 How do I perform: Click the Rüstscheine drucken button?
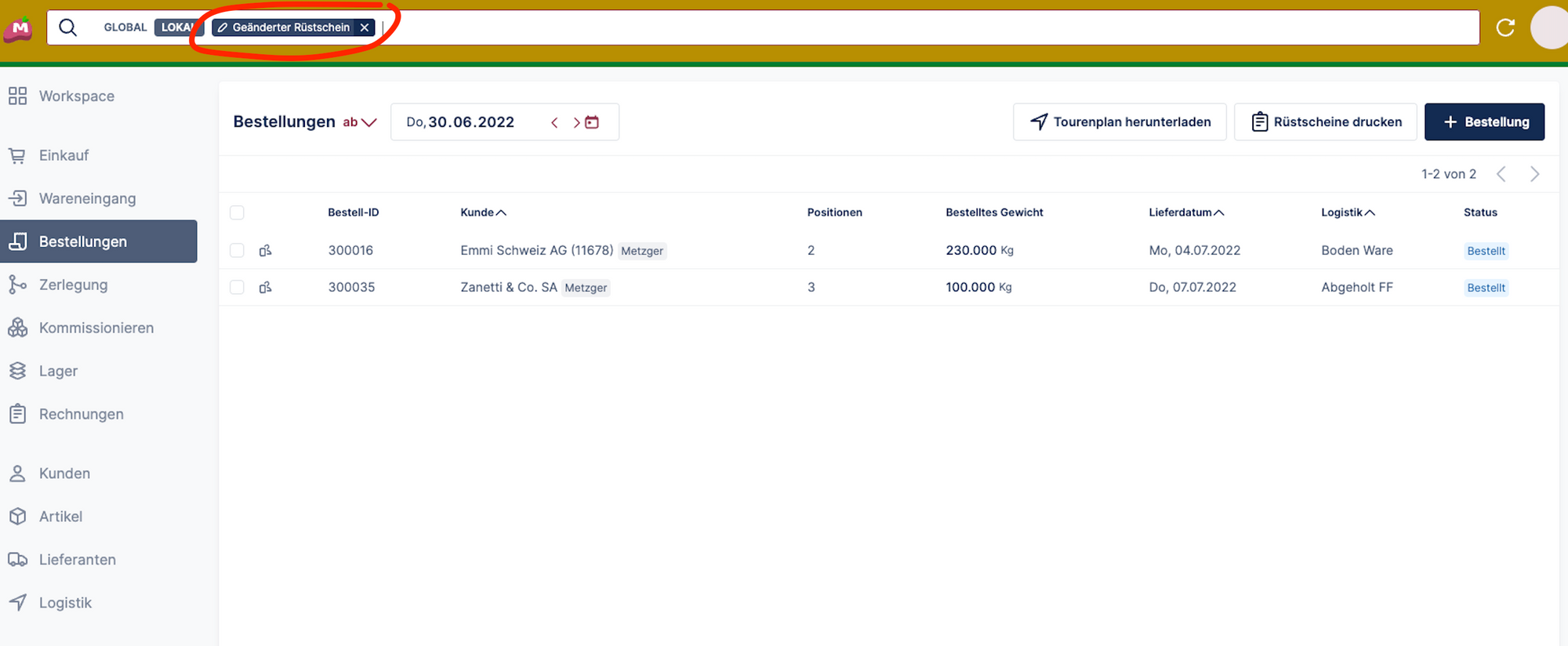(1325, 122)
